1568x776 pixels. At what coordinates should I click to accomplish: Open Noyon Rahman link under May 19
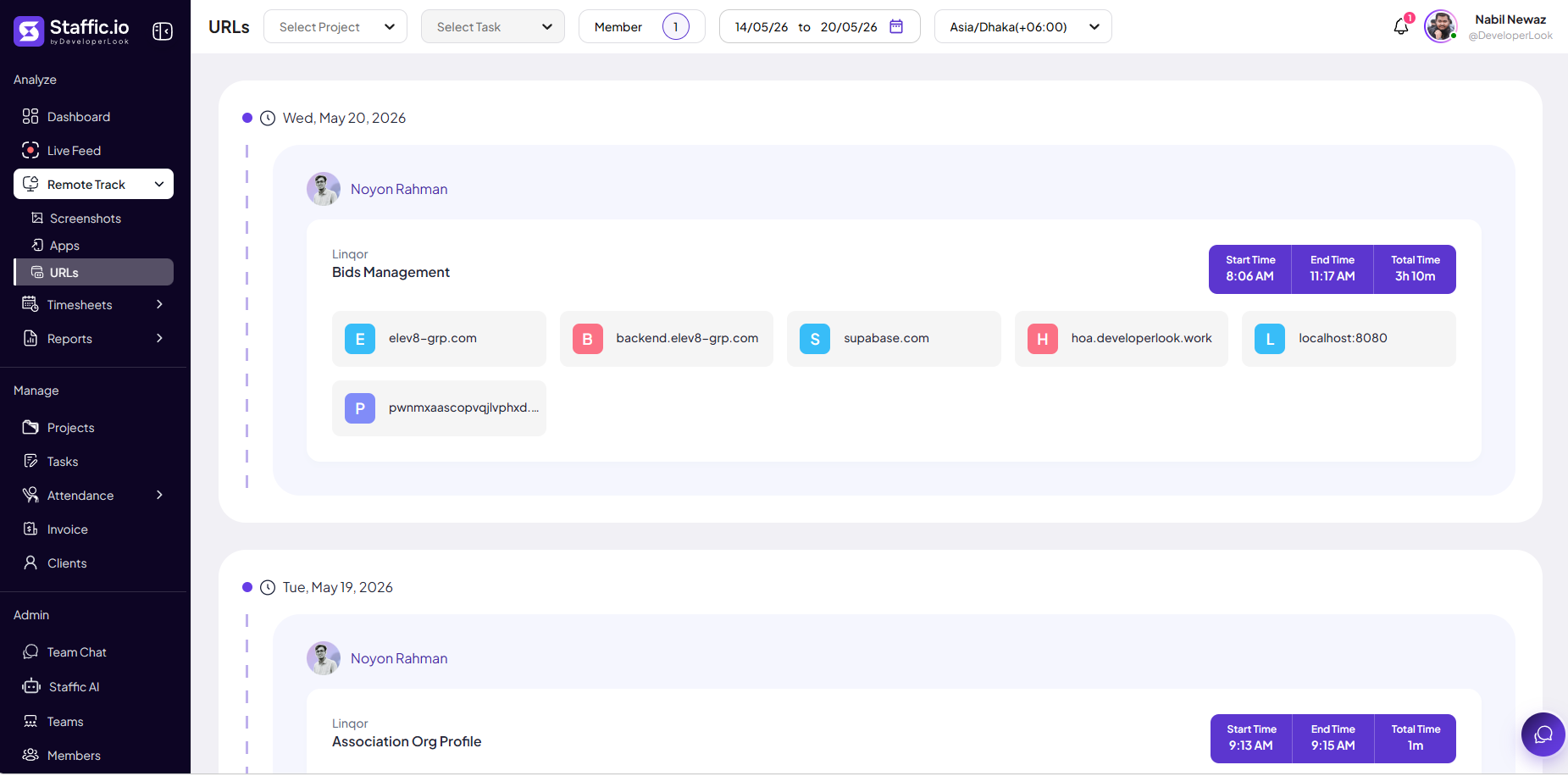[399, 658]
